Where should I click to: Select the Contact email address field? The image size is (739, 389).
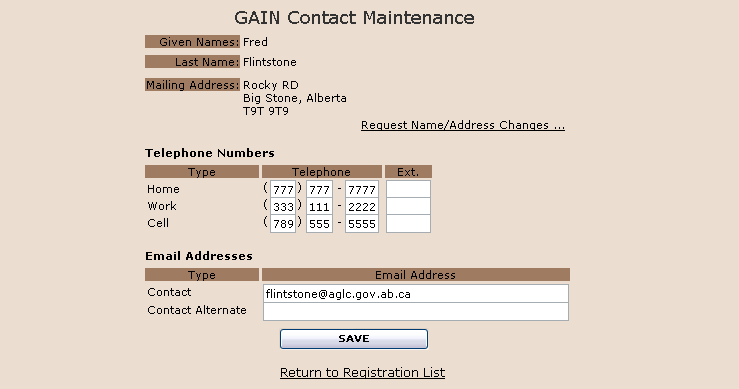click(416, 294)
